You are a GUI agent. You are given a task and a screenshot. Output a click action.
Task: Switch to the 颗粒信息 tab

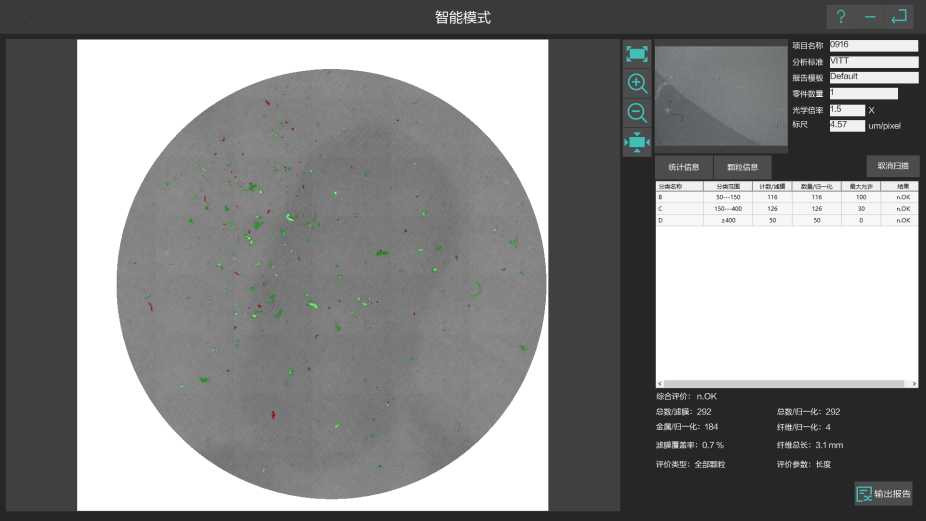coord(742,166)
